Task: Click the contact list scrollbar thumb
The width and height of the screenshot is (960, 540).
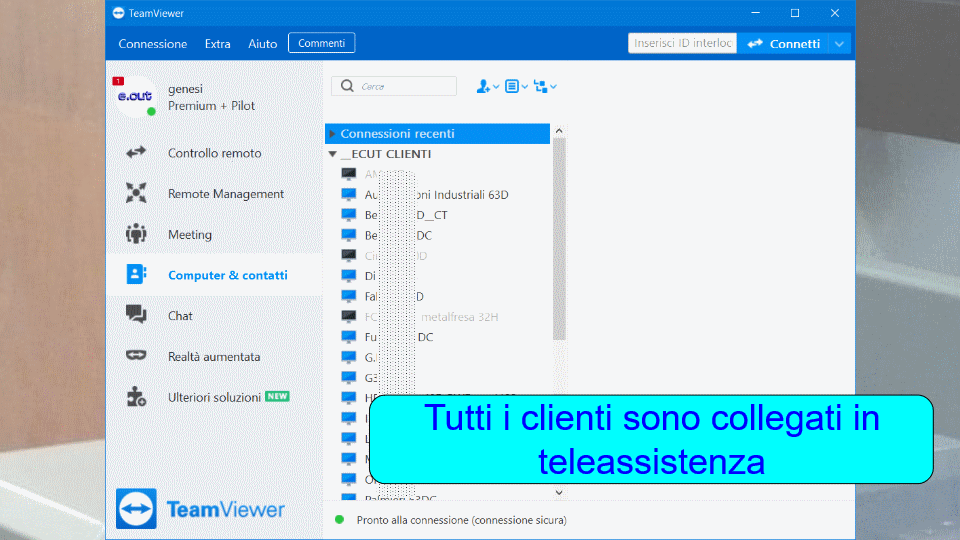Action: (558, 239)
